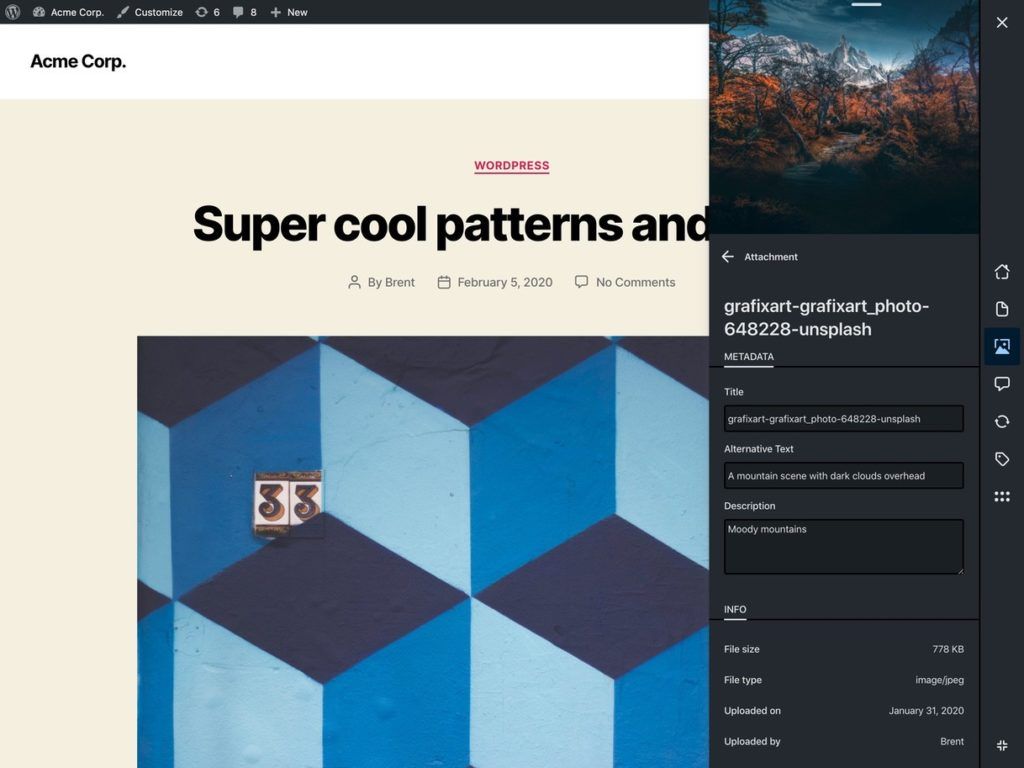
Task: Click the sidebar updates refresh icon
Action: tap(1001, 421)
